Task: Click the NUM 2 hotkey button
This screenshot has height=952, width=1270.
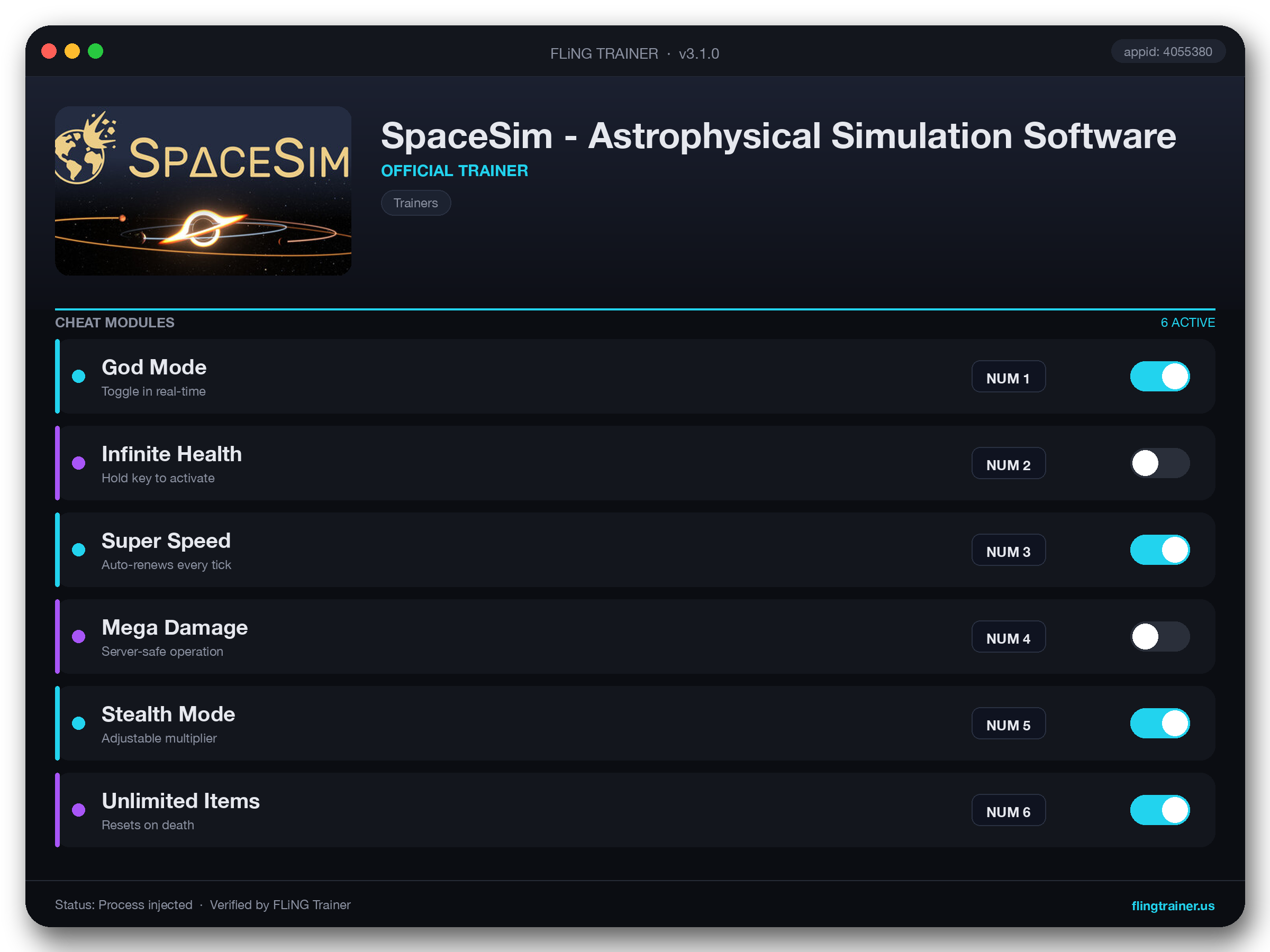Action: click(x=1008, y=463)
